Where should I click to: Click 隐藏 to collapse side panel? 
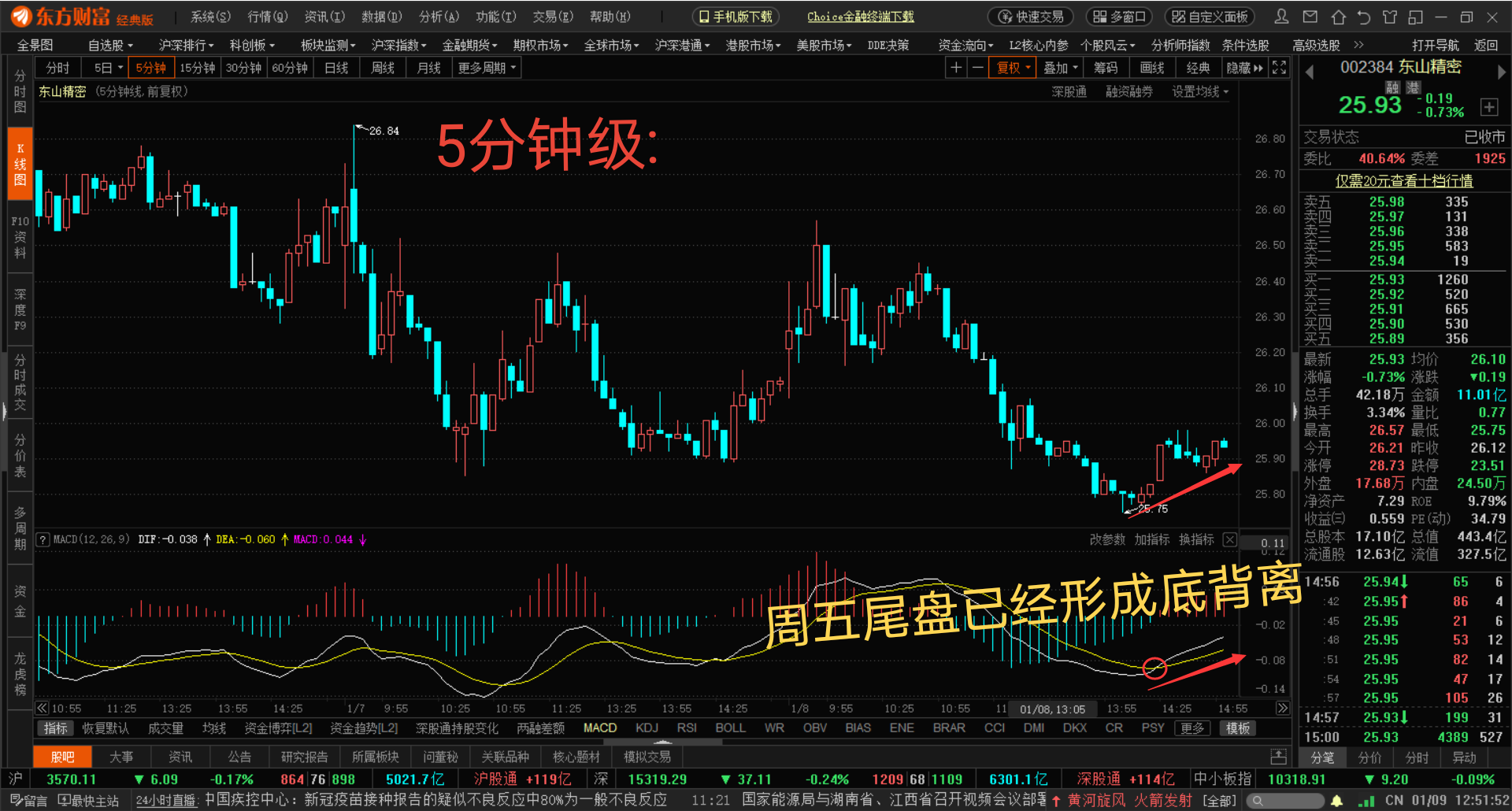[x=1244, y=68]
